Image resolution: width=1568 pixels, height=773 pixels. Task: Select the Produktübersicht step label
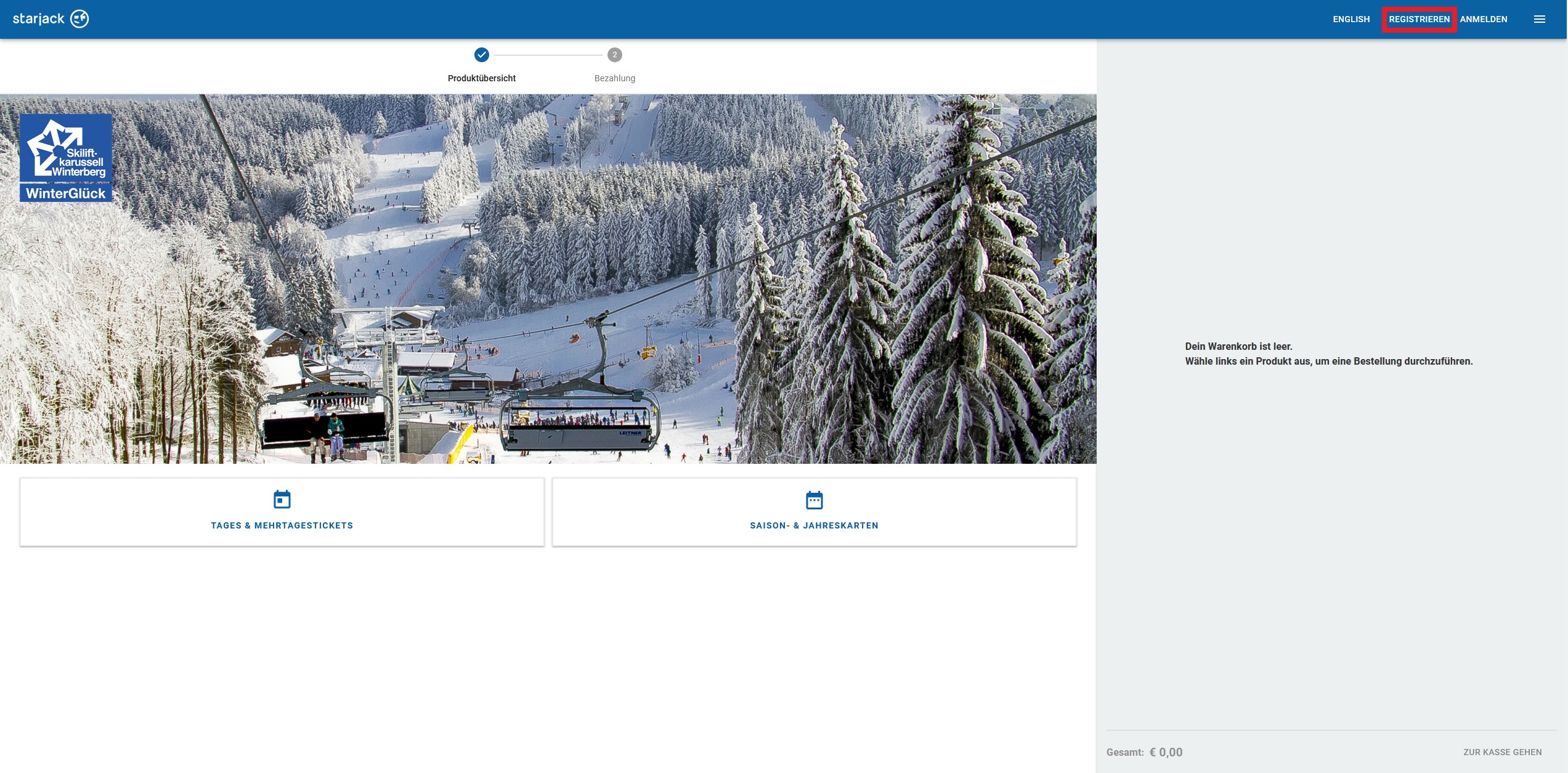pos(482,78)
